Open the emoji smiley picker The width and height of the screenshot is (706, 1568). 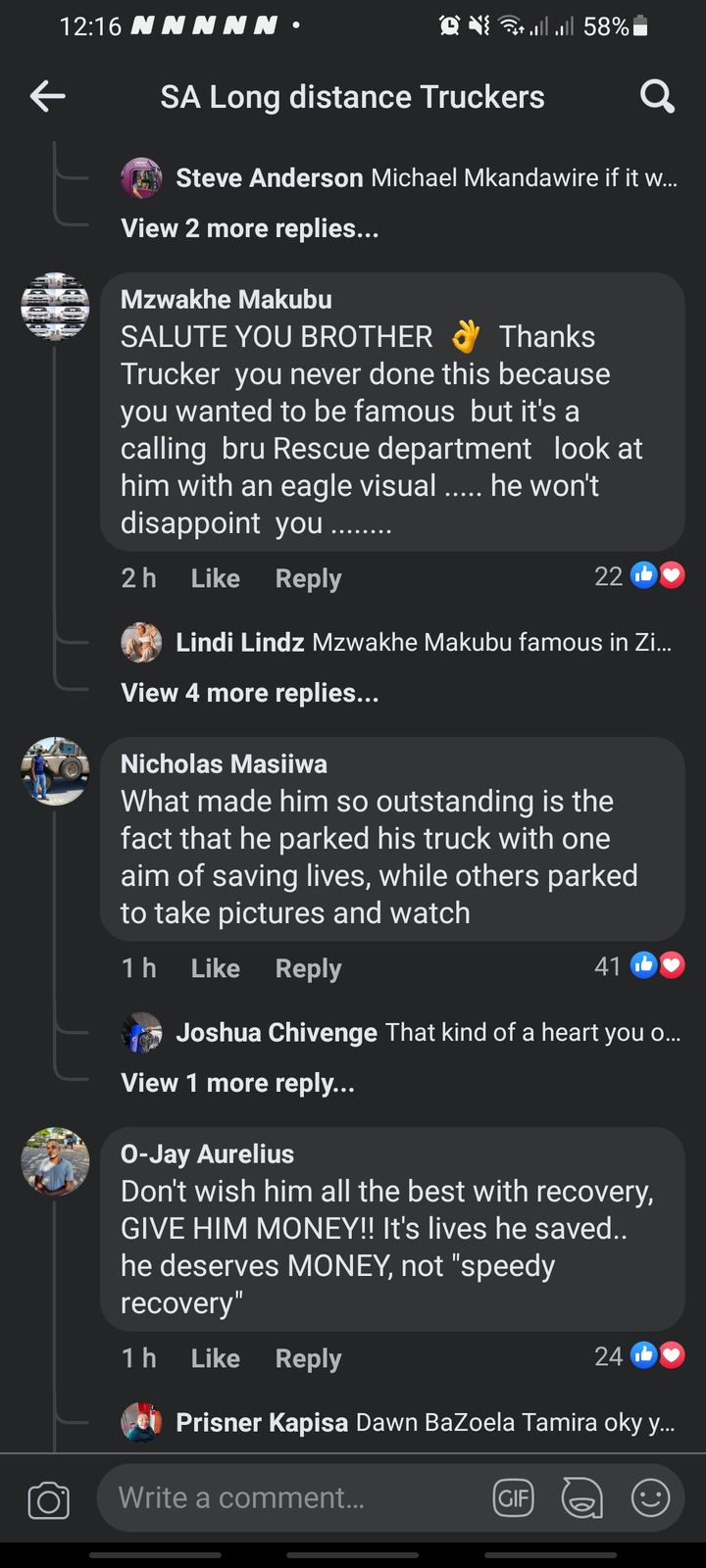(650, 1497)
